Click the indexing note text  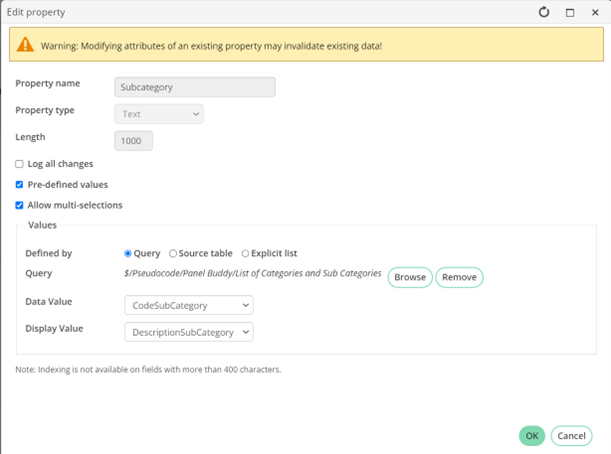click(x=148, y=369)
